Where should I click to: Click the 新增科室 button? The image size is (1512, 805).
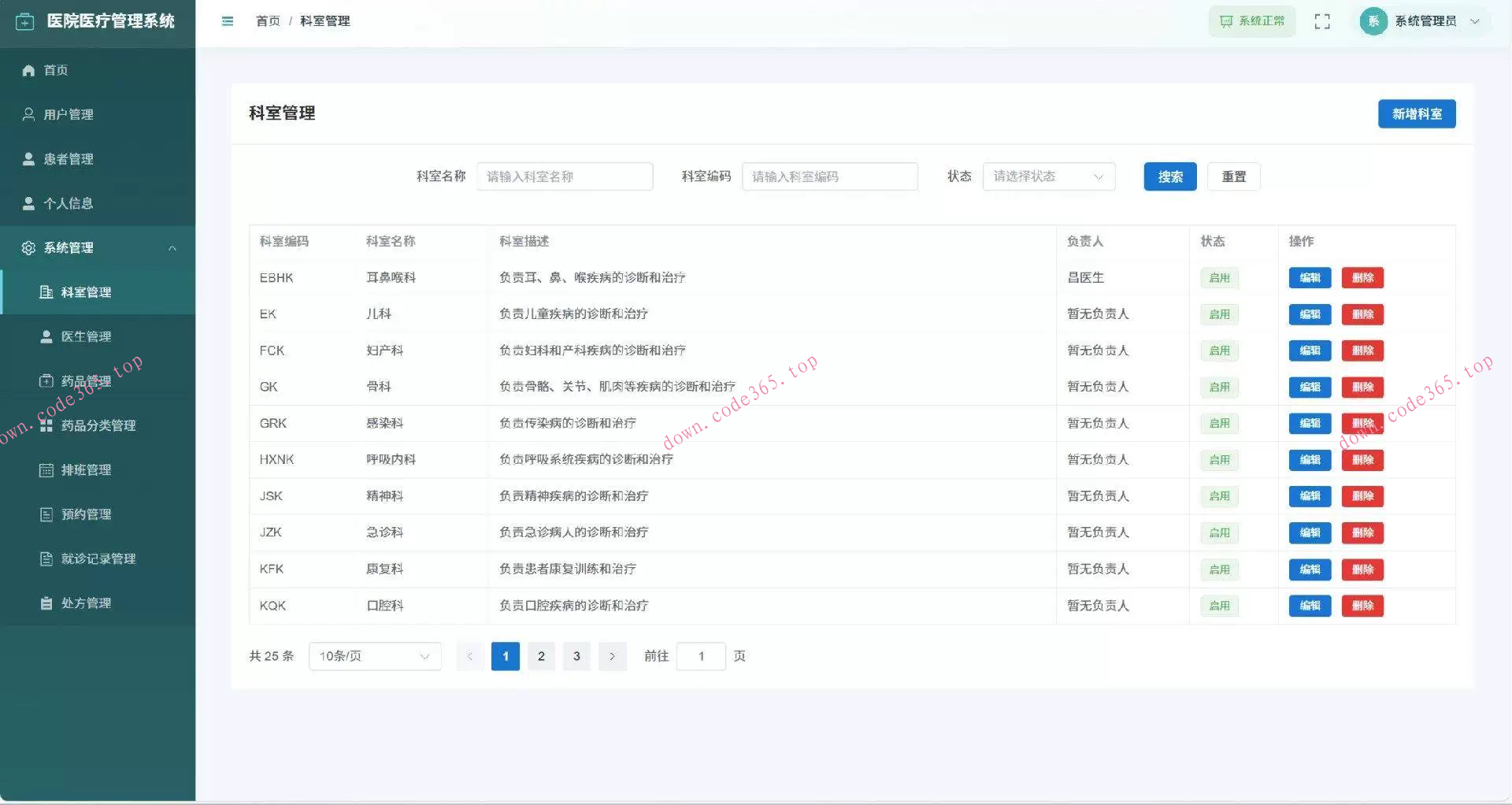(x=1416, y=113)
